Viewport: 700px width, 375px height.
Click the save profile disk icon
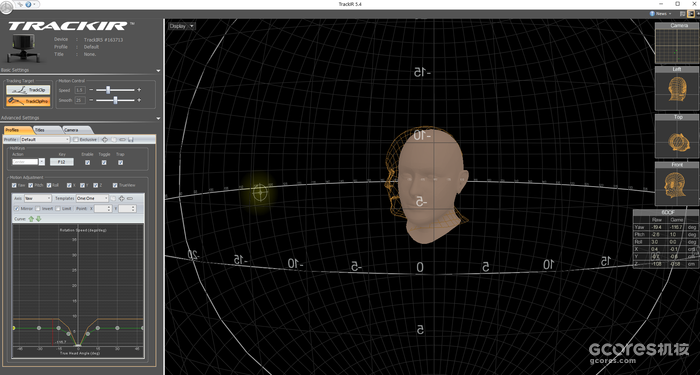tap(131, 140)
